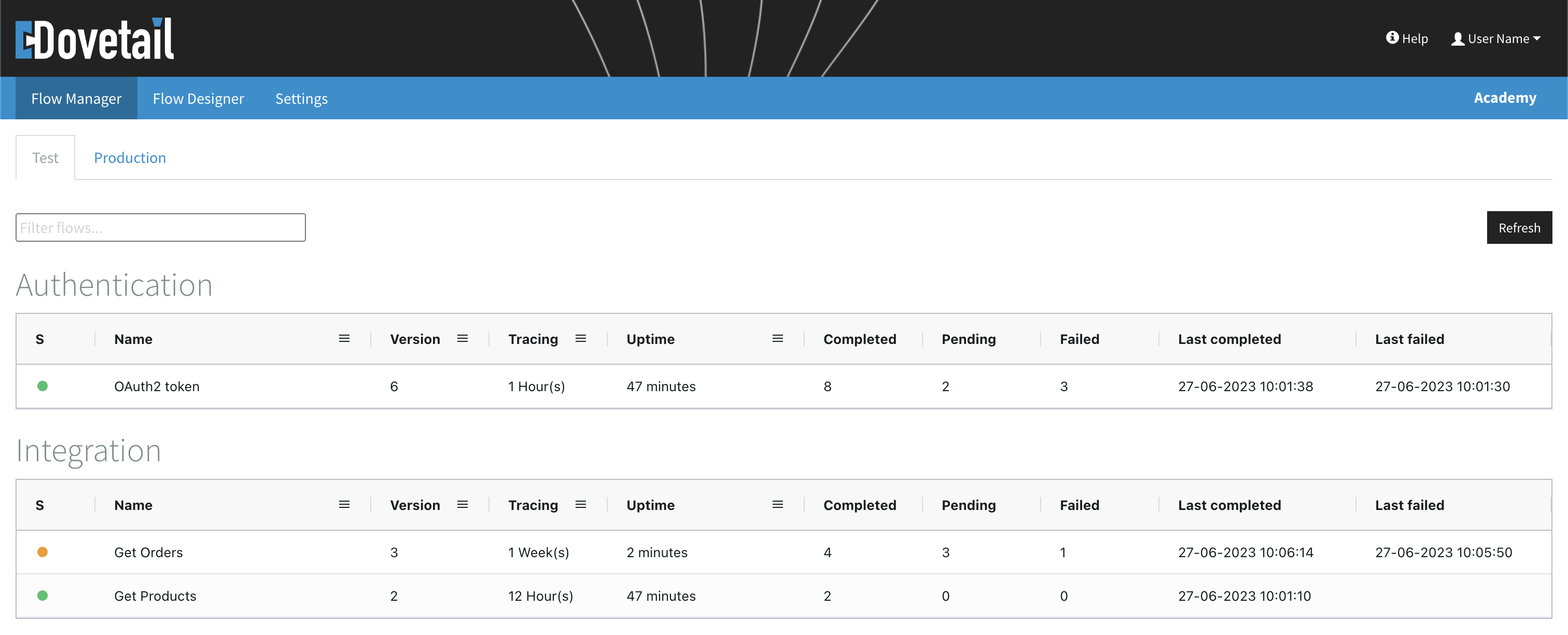Screen dimensions: 1568x635
Task: Click last completed 27-06-2023 10:01:10
Action: point(1244,596)
